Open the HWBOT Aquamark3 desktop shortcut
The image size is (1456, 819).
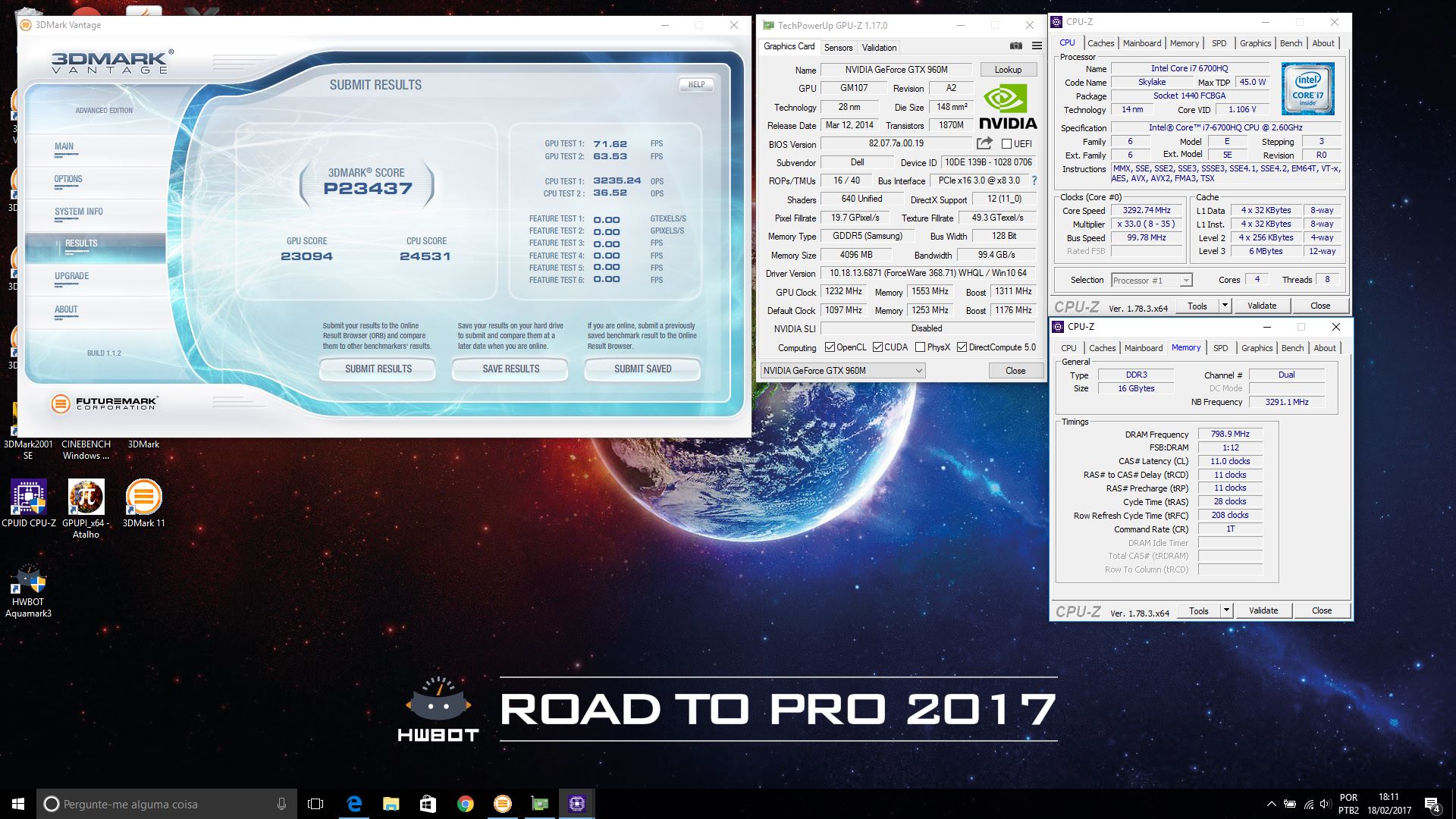pyautogui.click(x=29, y=591)
